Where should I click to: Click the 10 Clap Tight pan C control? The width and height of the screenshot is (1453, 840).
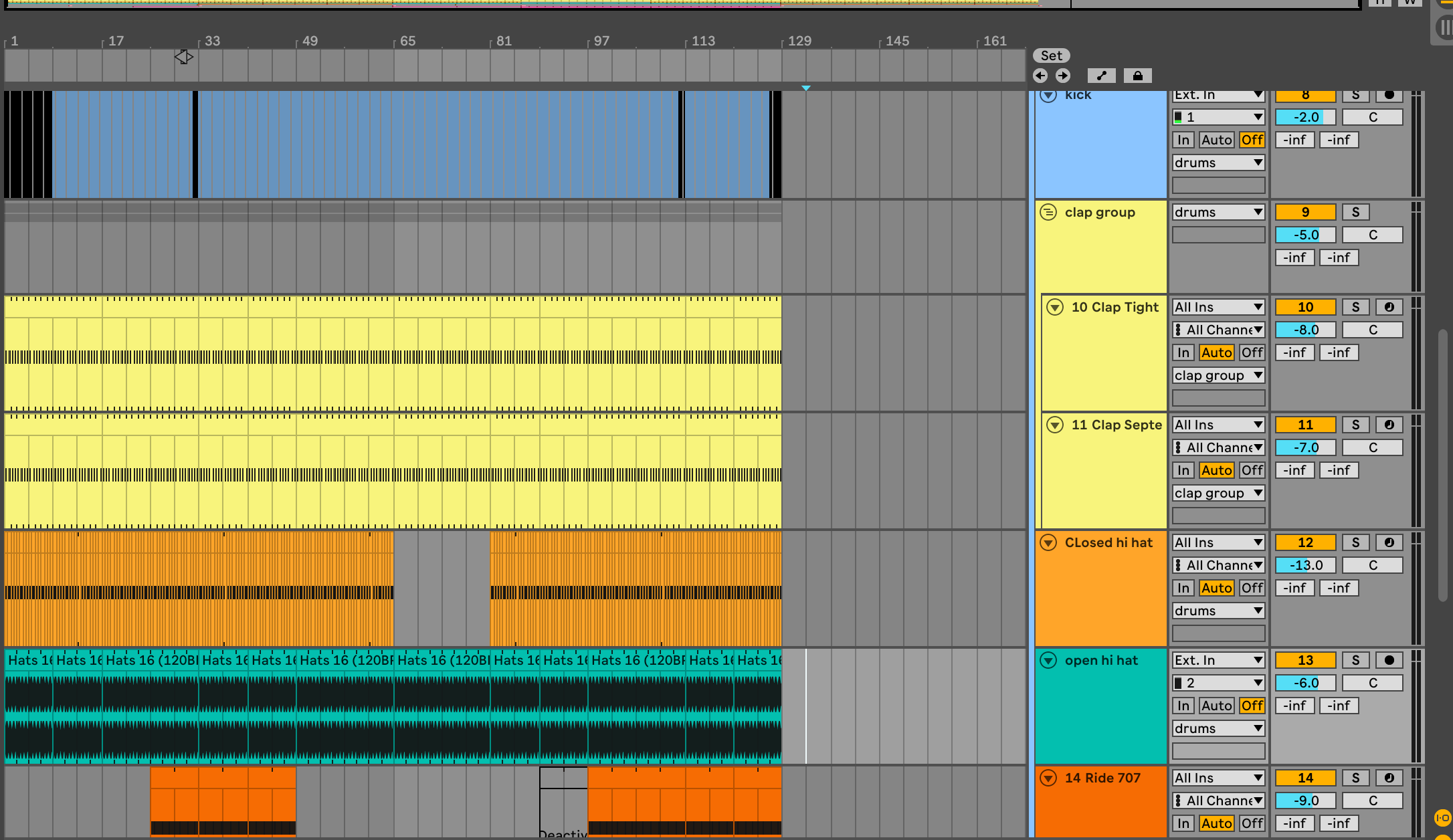tap(1373, 330)
